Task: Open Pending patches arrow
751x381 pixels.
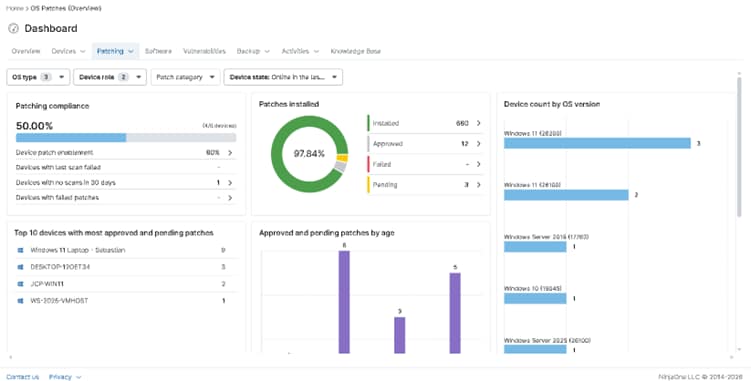Action: coord(478,185)
